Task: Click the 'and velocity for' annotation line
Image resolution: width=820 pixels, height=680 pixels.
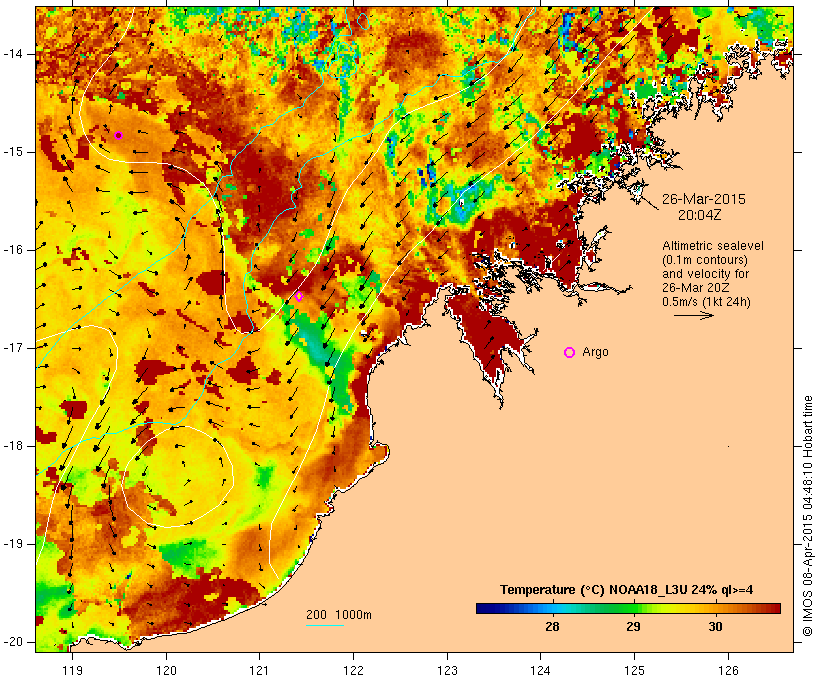Action: tap(705, 274)
